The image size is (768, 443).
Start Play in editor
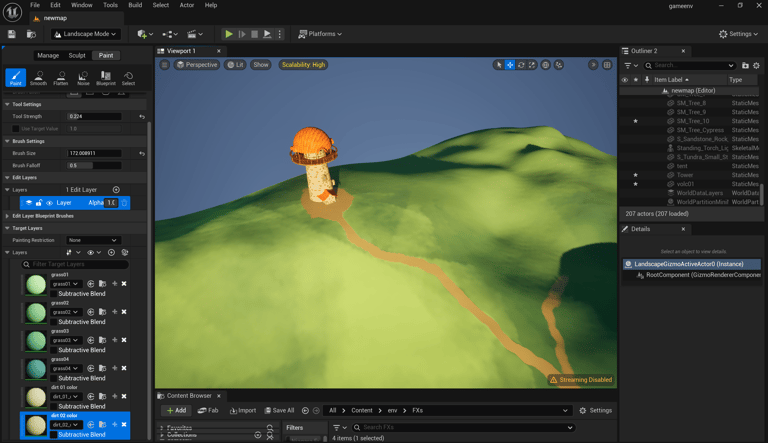(229, 34)
